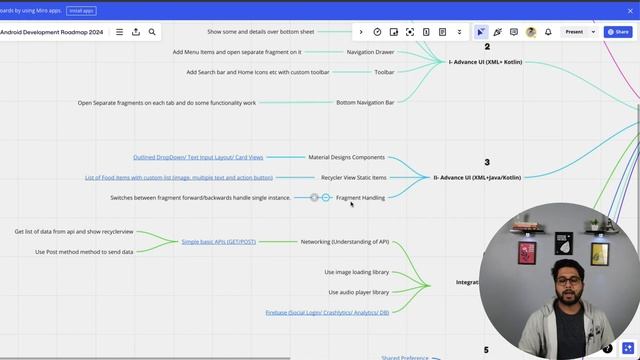This screenshot has width=640, height=360.
Task: Open the sticky note voting icon
Action: 393,32
